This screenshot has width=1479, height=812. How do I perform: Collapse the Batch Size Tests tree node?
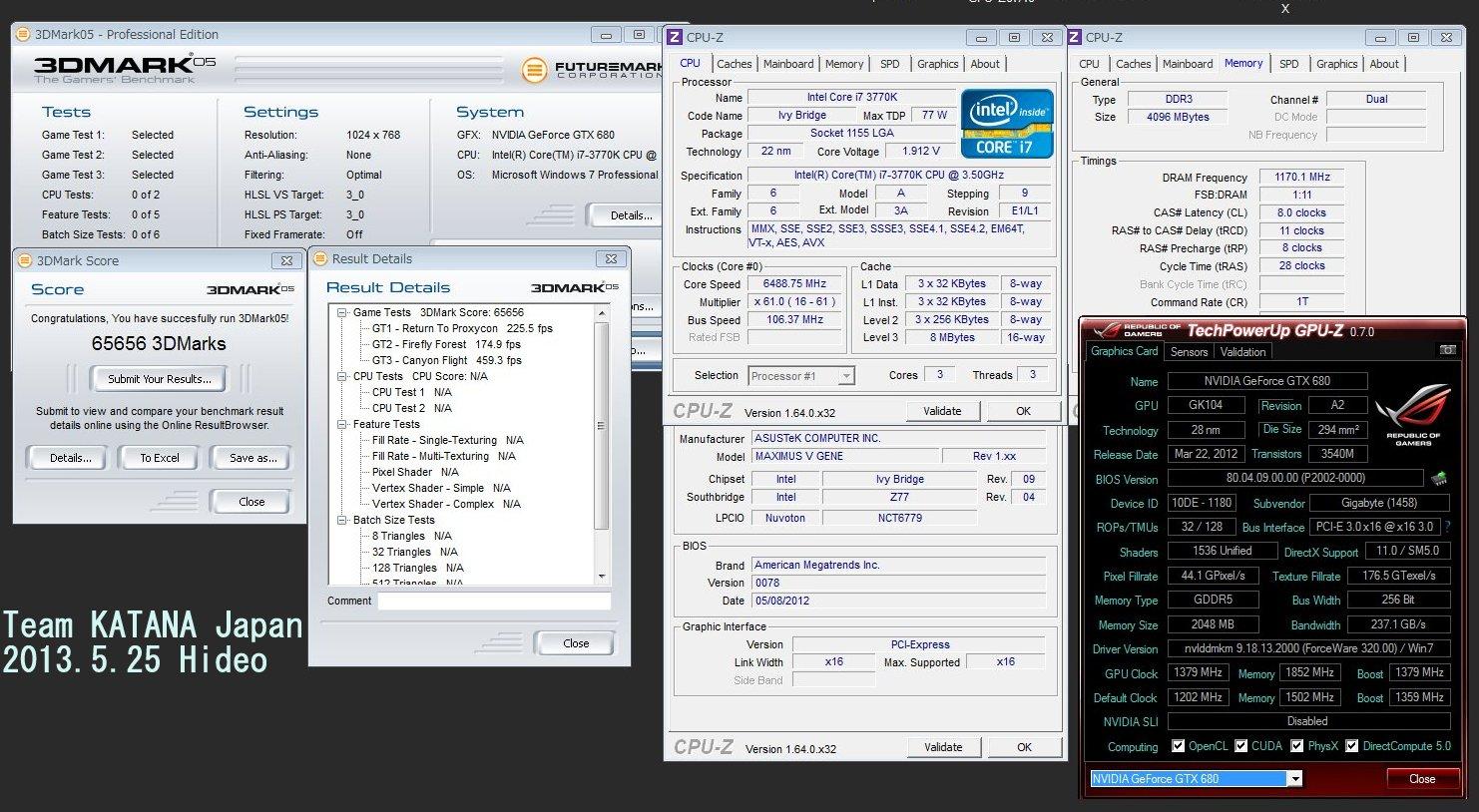tap(342, 520)
